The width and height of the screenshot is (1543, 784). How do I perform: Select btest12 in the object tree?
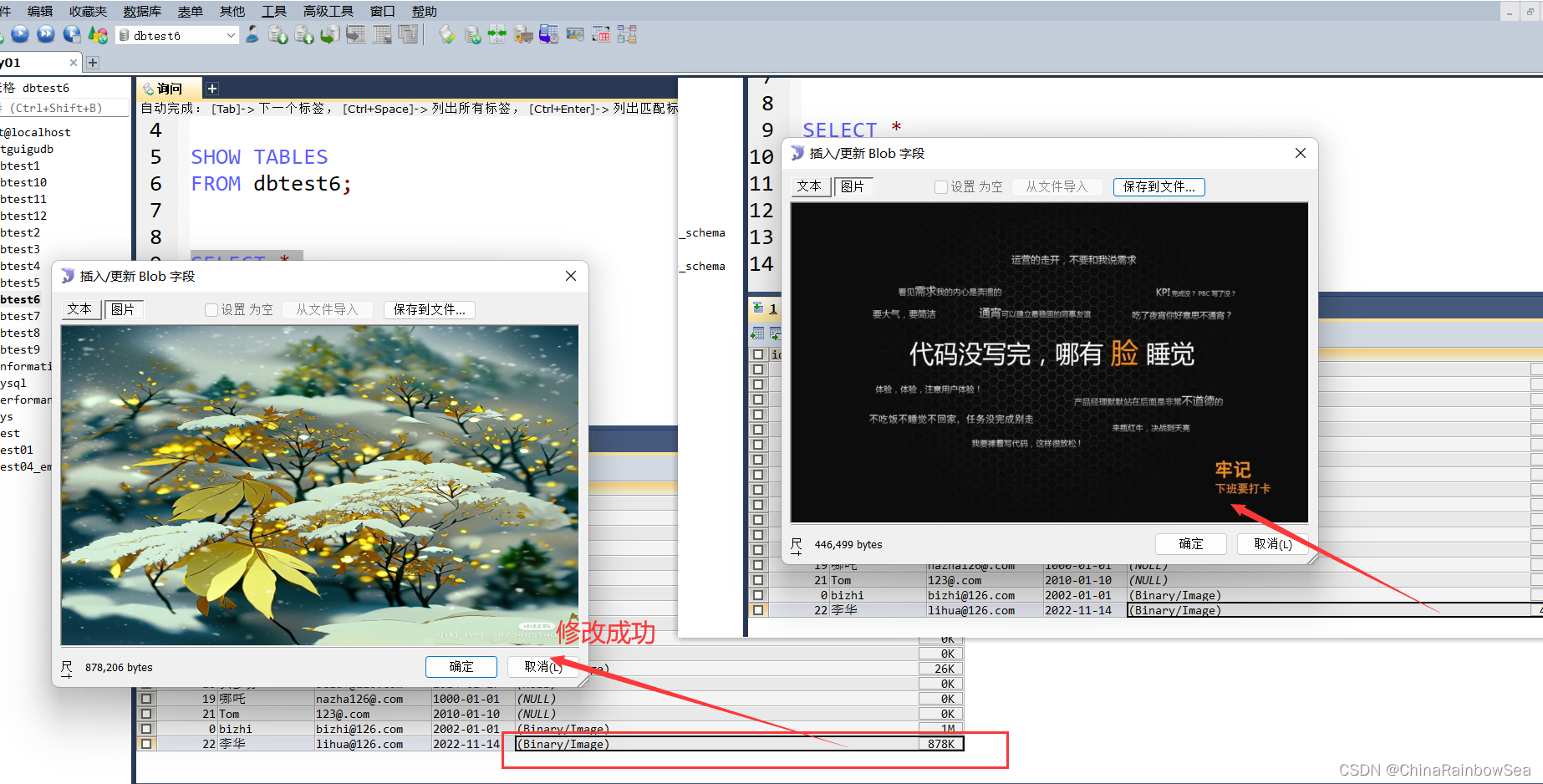pos(23,216)
